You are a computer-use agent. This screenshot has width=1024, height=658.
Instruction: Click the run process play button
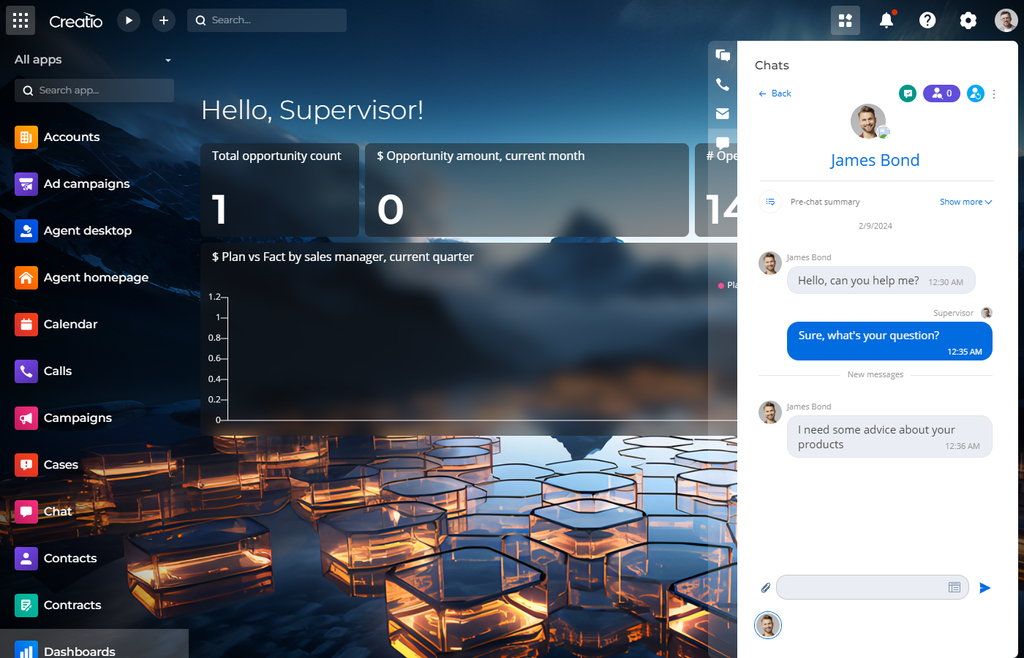tap(129, 20)
